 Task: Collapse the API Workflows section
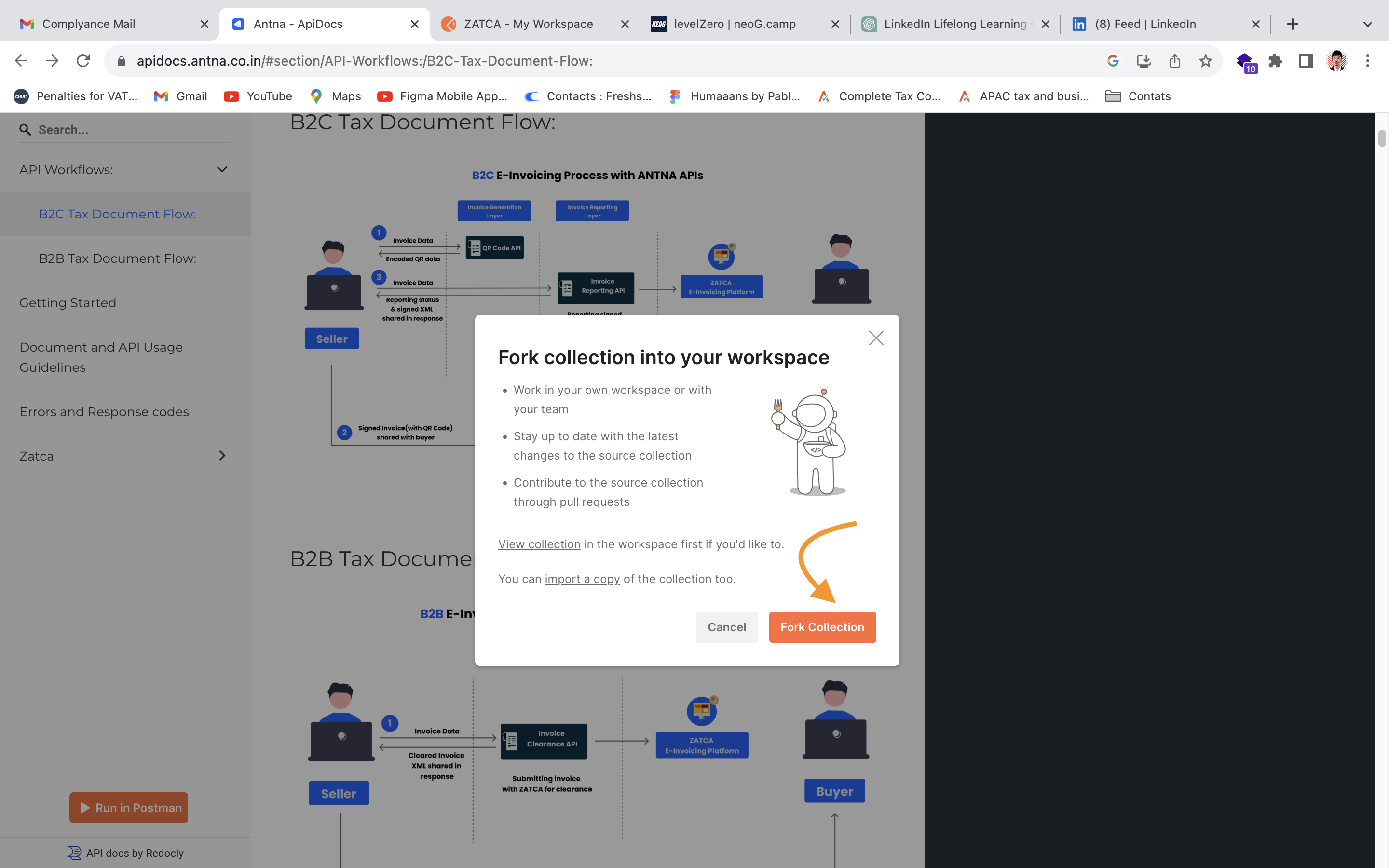coord(222,169)
